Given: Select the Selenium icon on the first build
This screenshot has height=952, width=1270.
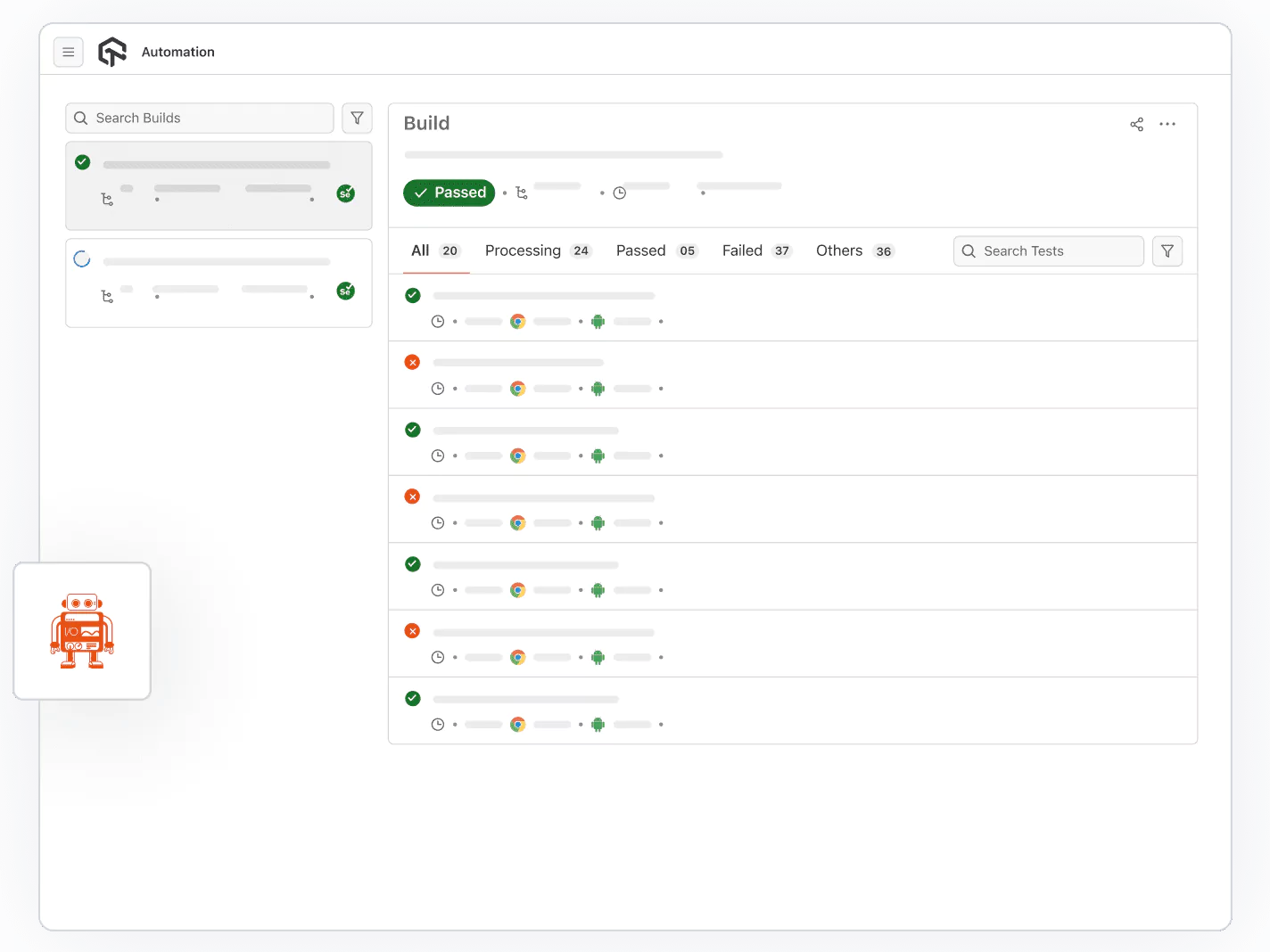Looking at the screenshot, I should click(345, 193).
